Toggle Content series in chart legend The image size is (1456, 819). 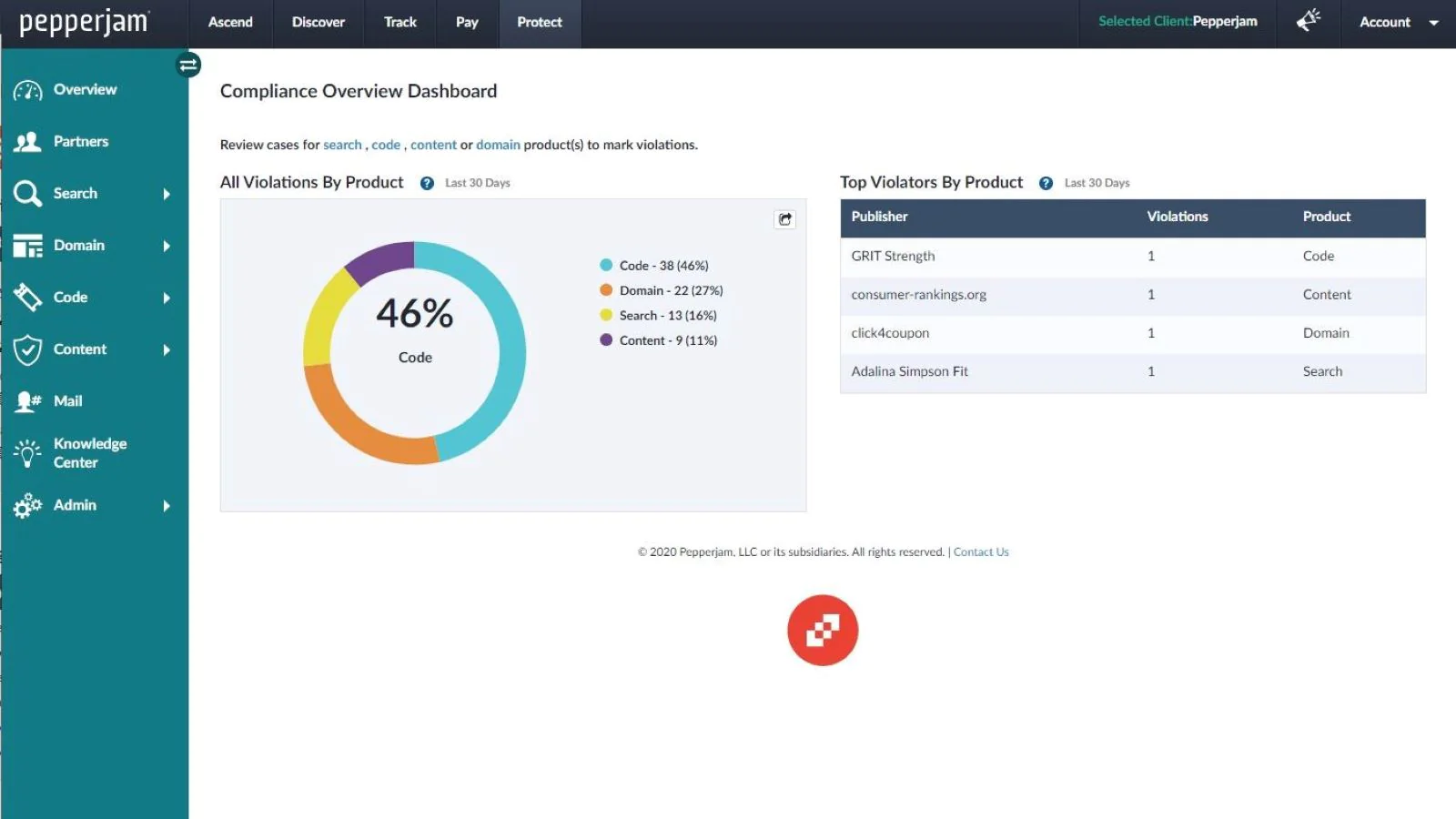(667, 340)
